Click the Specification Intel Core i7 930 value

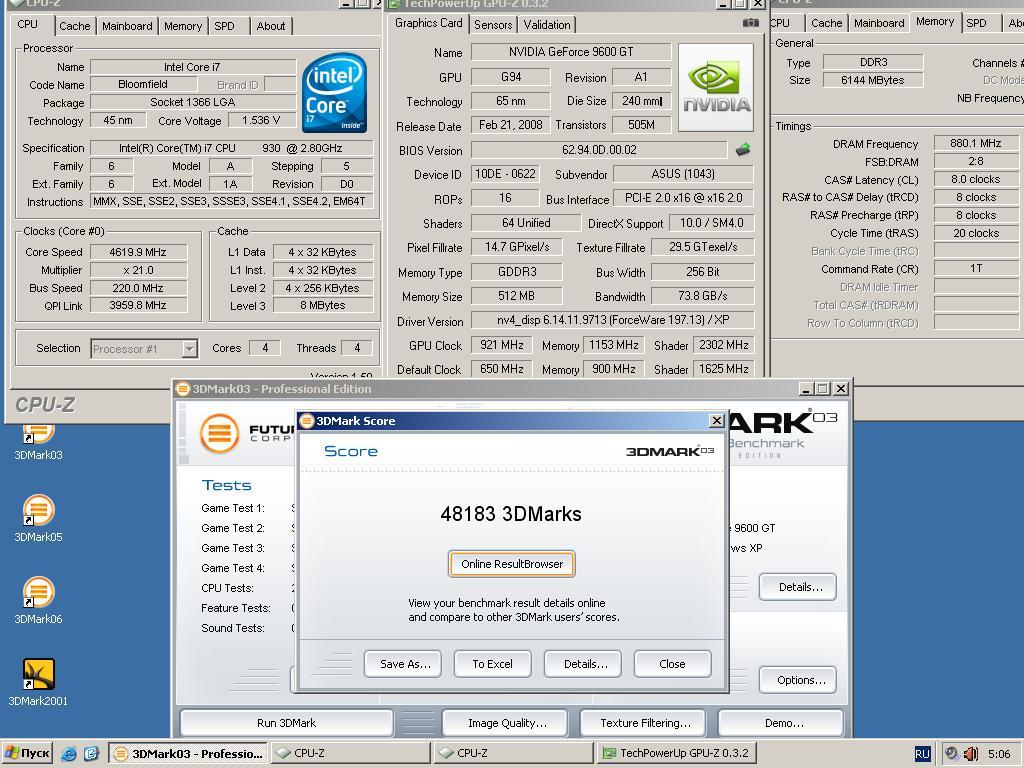click(x=231, y=148)
